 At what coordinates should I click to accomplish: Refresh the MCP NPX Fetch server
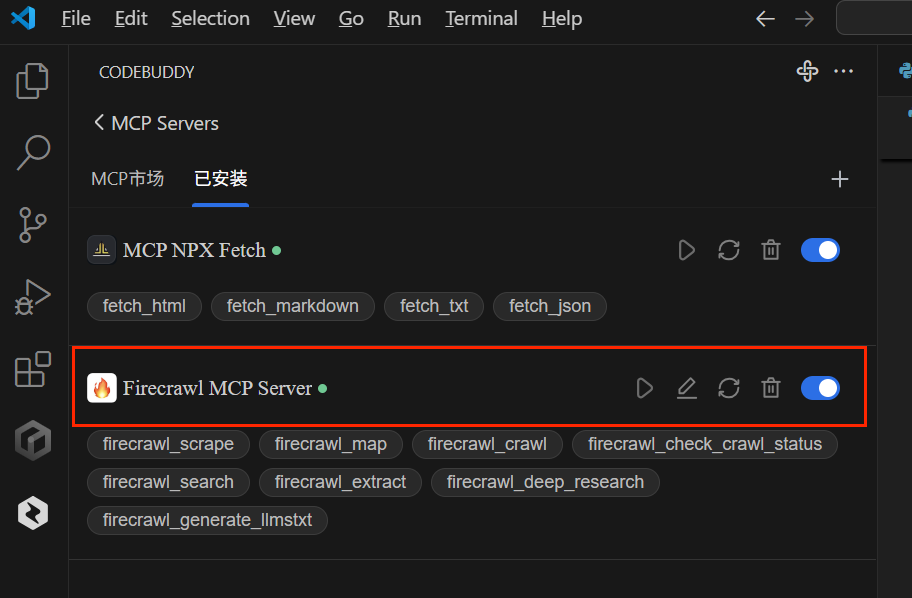tap(729, 250)
